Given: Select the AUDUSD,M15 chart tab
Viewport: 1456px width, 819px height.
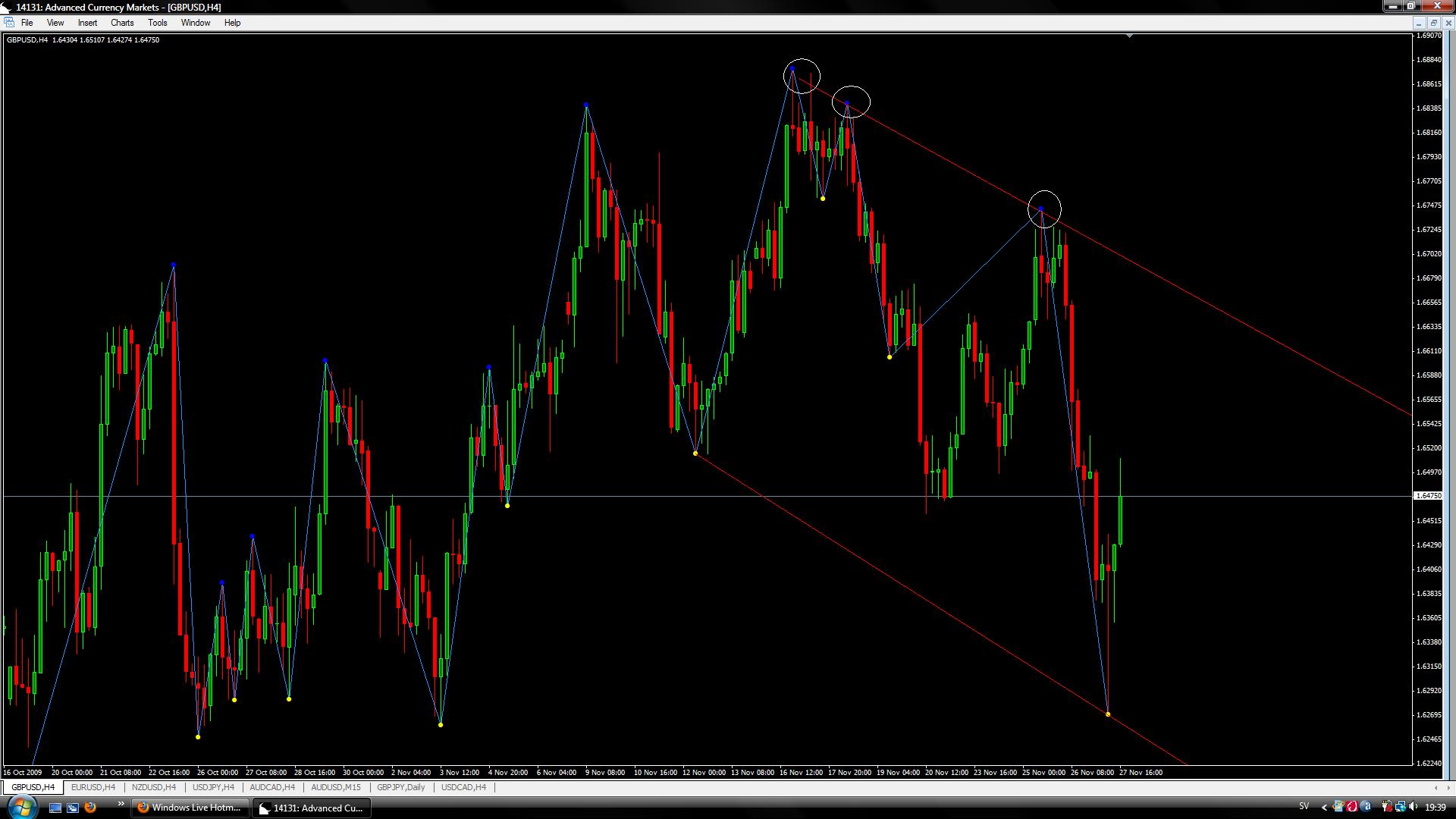Looking at the screenshot, I should (x=335, y=787).
